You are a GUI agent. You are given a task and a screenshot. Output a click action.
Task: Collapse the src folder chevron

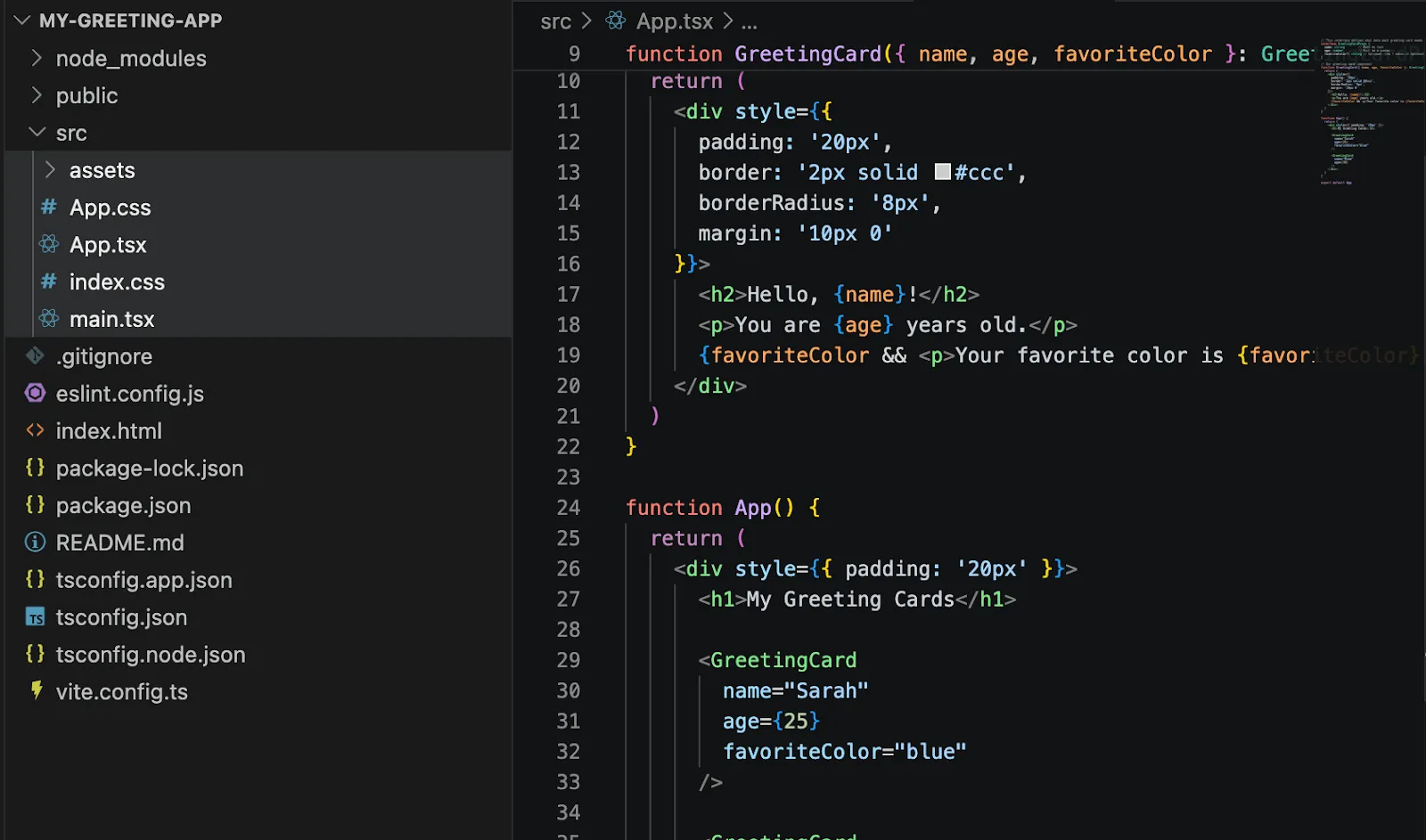tap(37, 133)
